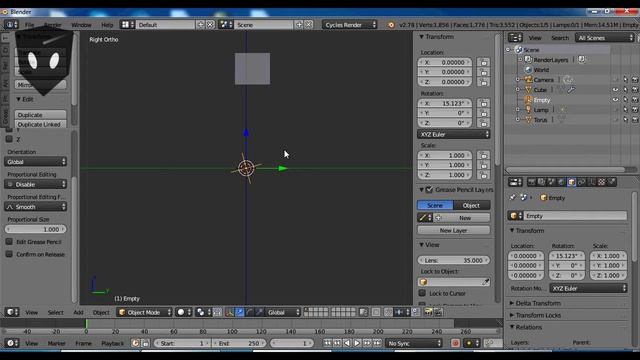Click OpenGL render image camera icon
Image resolution: width=640 pixels, height=360 pixels.
pyautogui.click(x=428, y=313)
